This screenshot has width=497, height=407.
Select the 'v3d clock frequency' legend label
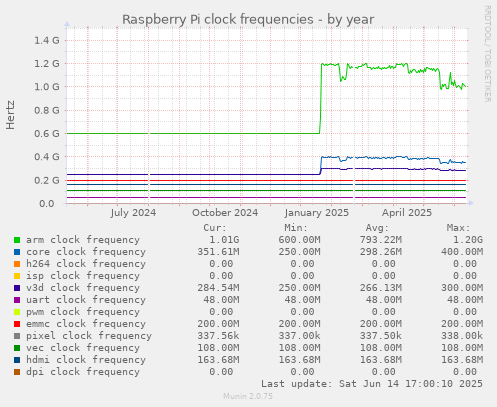(x=83, y=288)
